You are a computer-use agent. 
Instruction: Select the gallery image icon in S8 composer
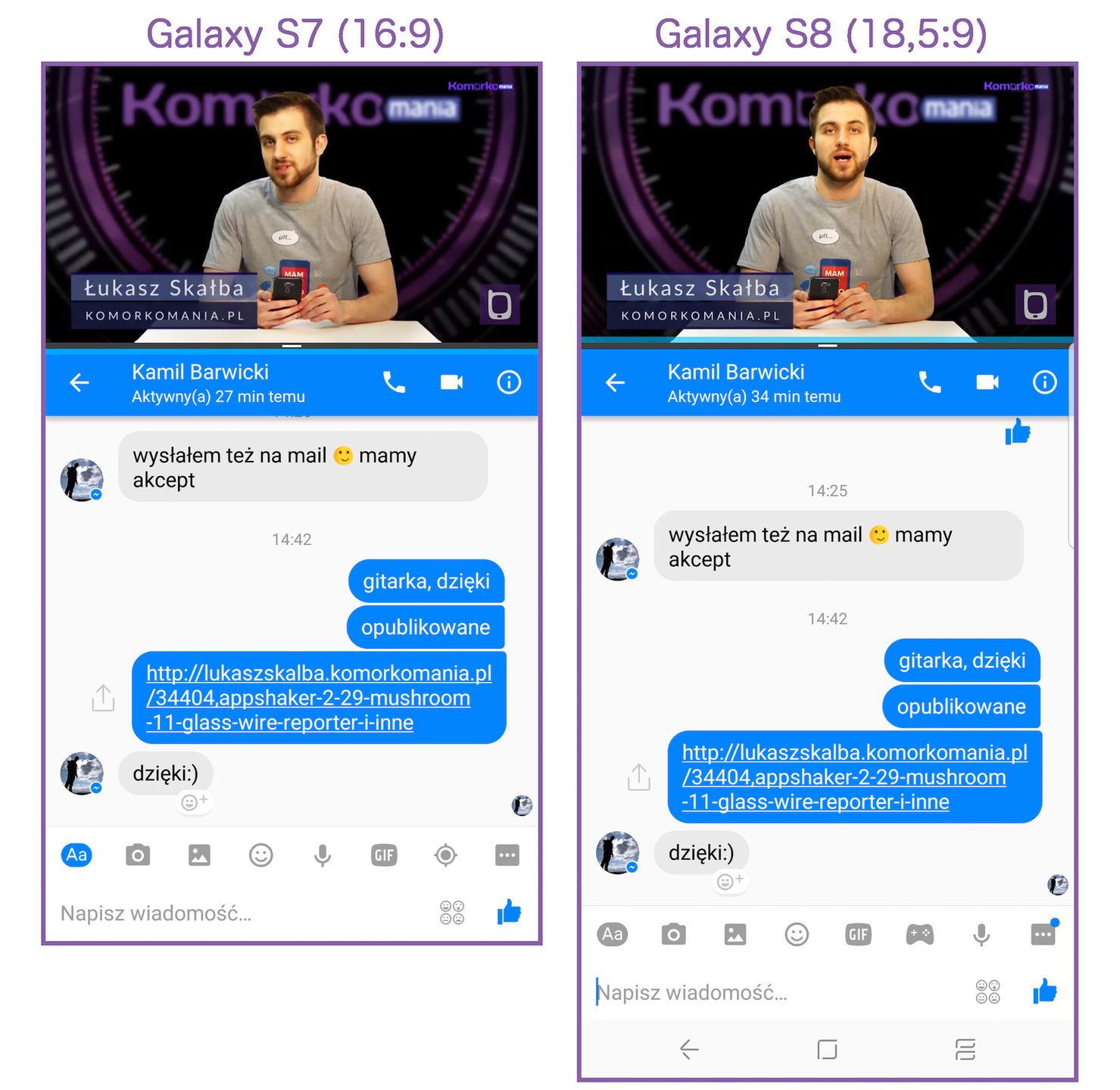pyautogui.click(x=735, y=935)
